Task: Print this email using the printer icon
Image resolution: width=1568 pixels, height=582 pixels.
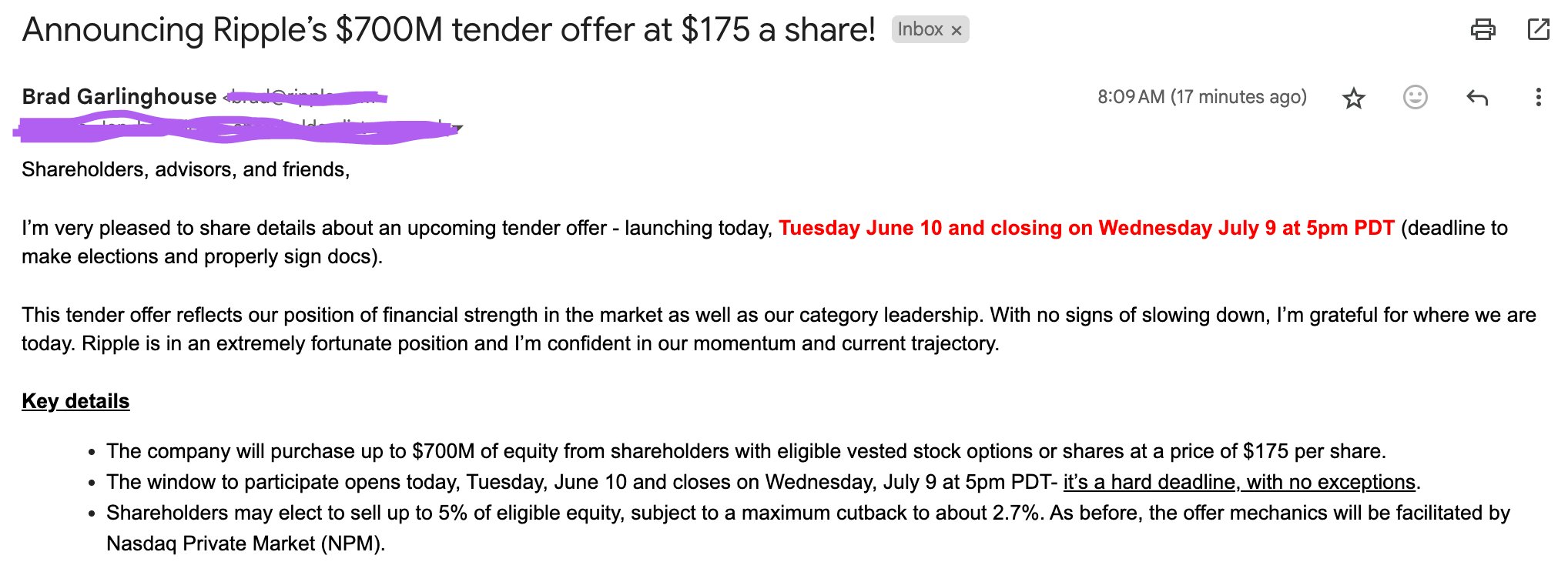Action: (x=1483, y=30)
